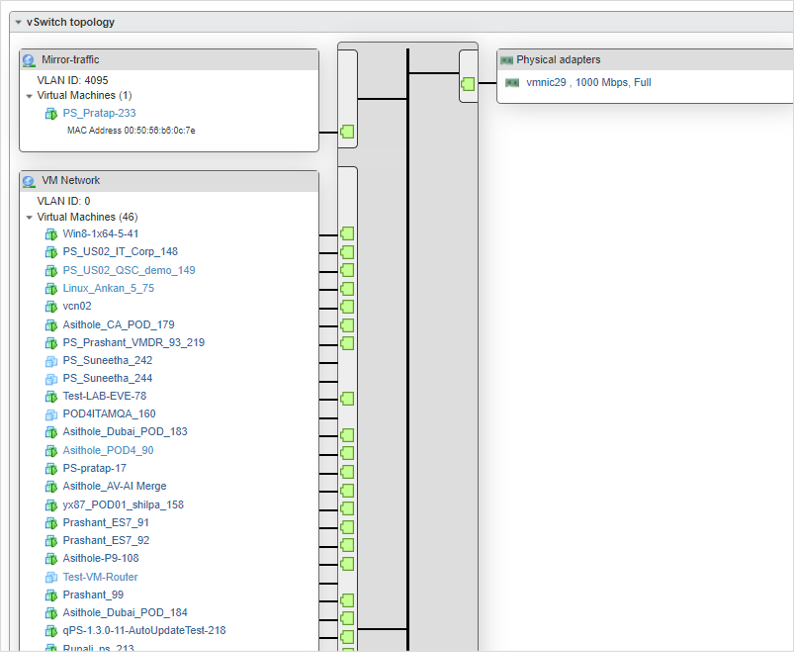The width and height of the screenshot is (794, 652).
Task: Open the vmnic29, 1000 Mbps, Full link
Action: pos(589,83)
